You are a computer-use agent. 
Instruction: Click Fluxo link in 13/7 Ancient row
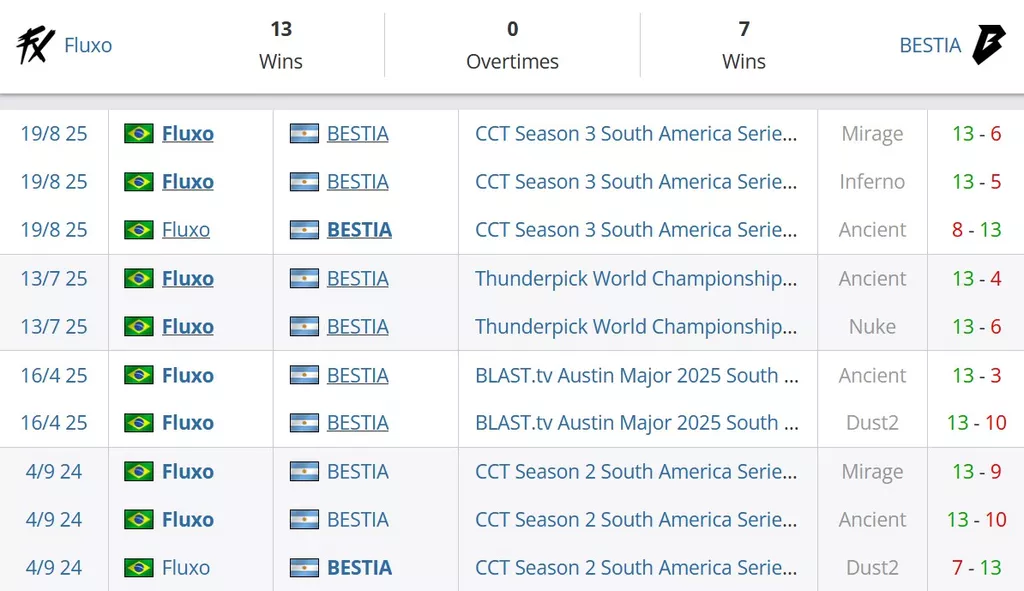click(188, 279)
